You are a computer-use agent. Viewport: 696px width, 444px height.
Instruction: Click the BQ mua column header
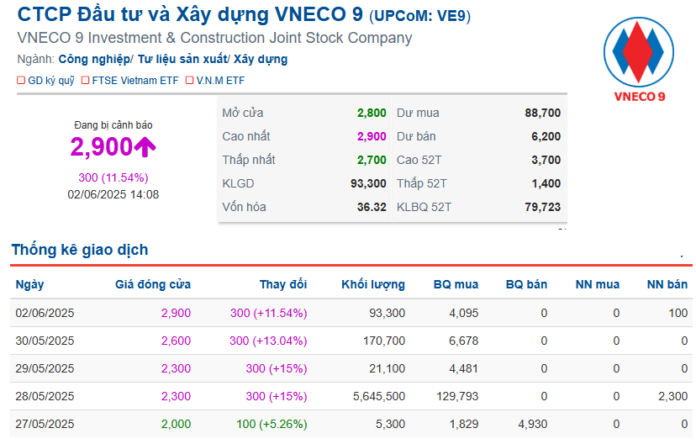pyautogui.click(x=456, y=285)
